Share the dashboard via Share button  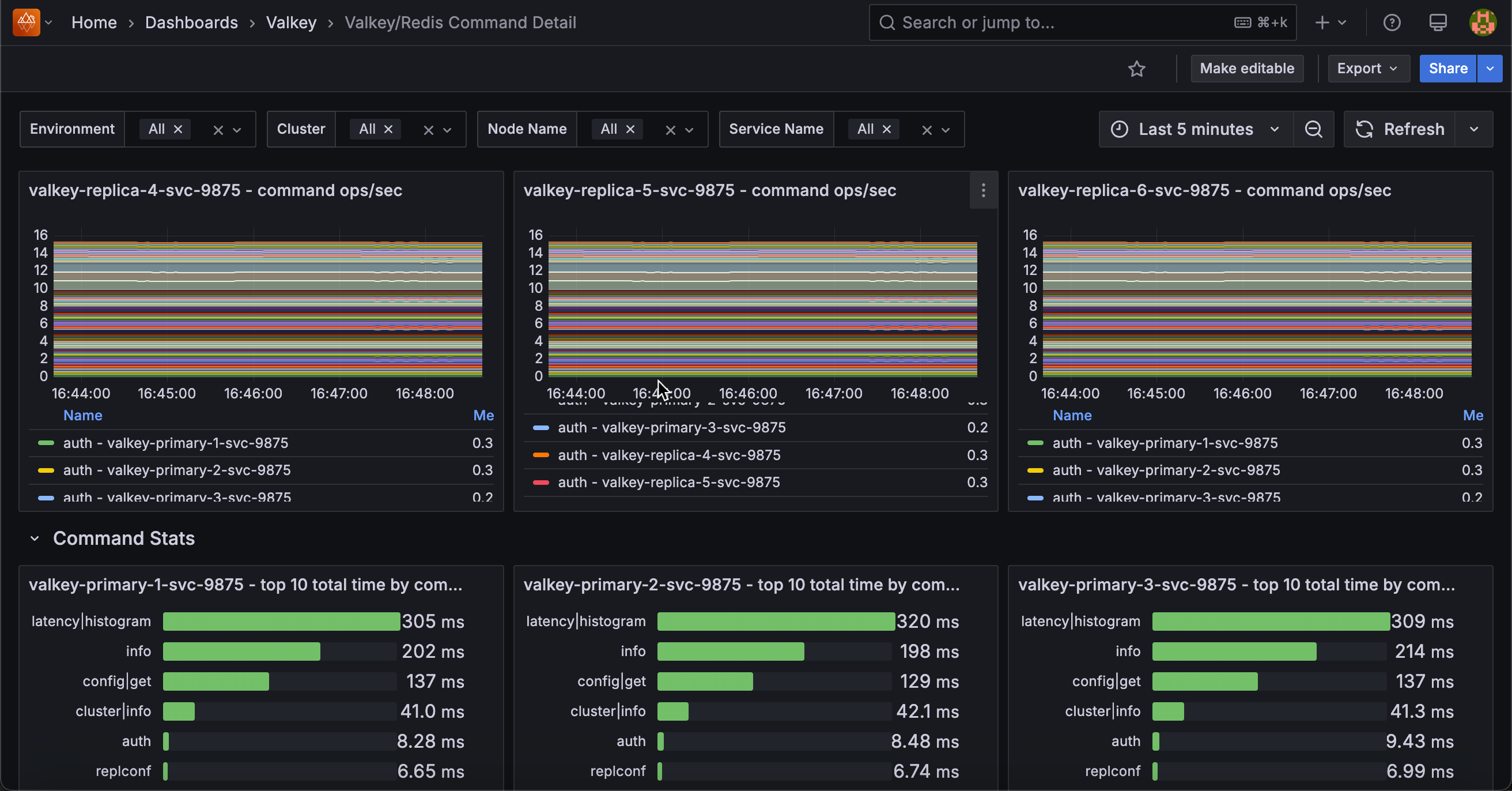coord(1447,69)
